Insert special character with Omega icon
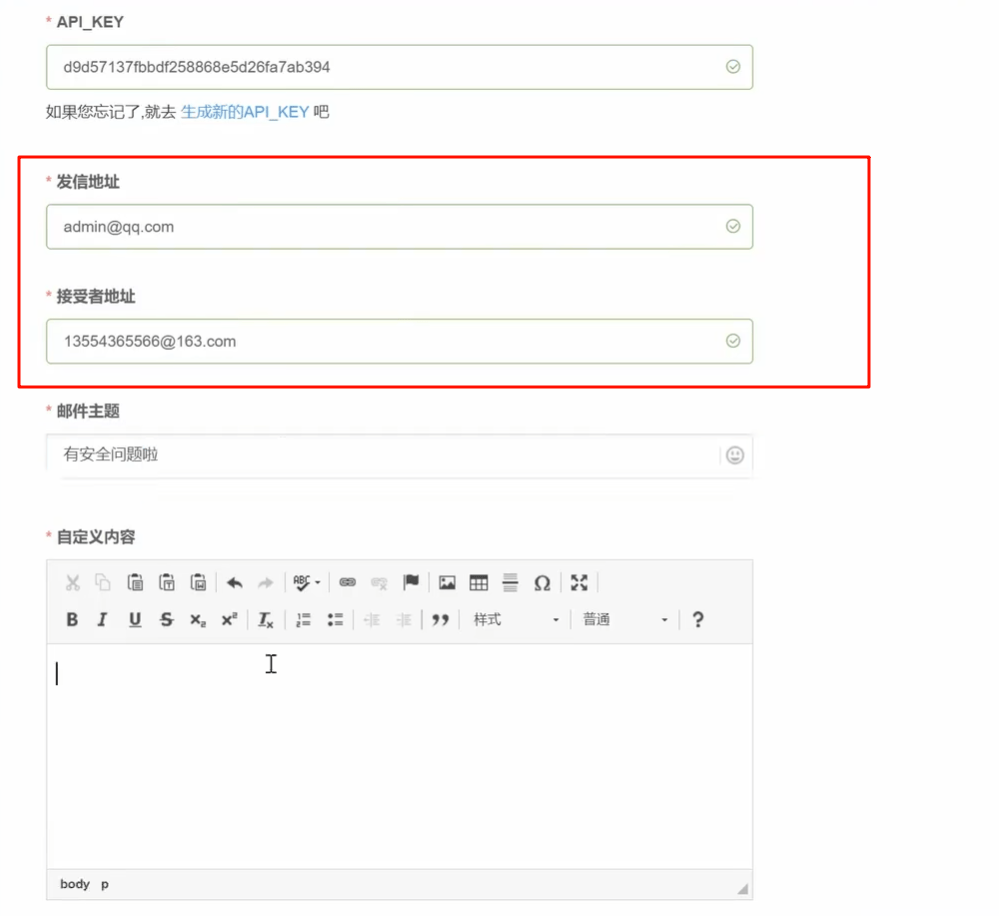Image resolution: width=999 pixels, height=916 pixels. coord(542,582)
